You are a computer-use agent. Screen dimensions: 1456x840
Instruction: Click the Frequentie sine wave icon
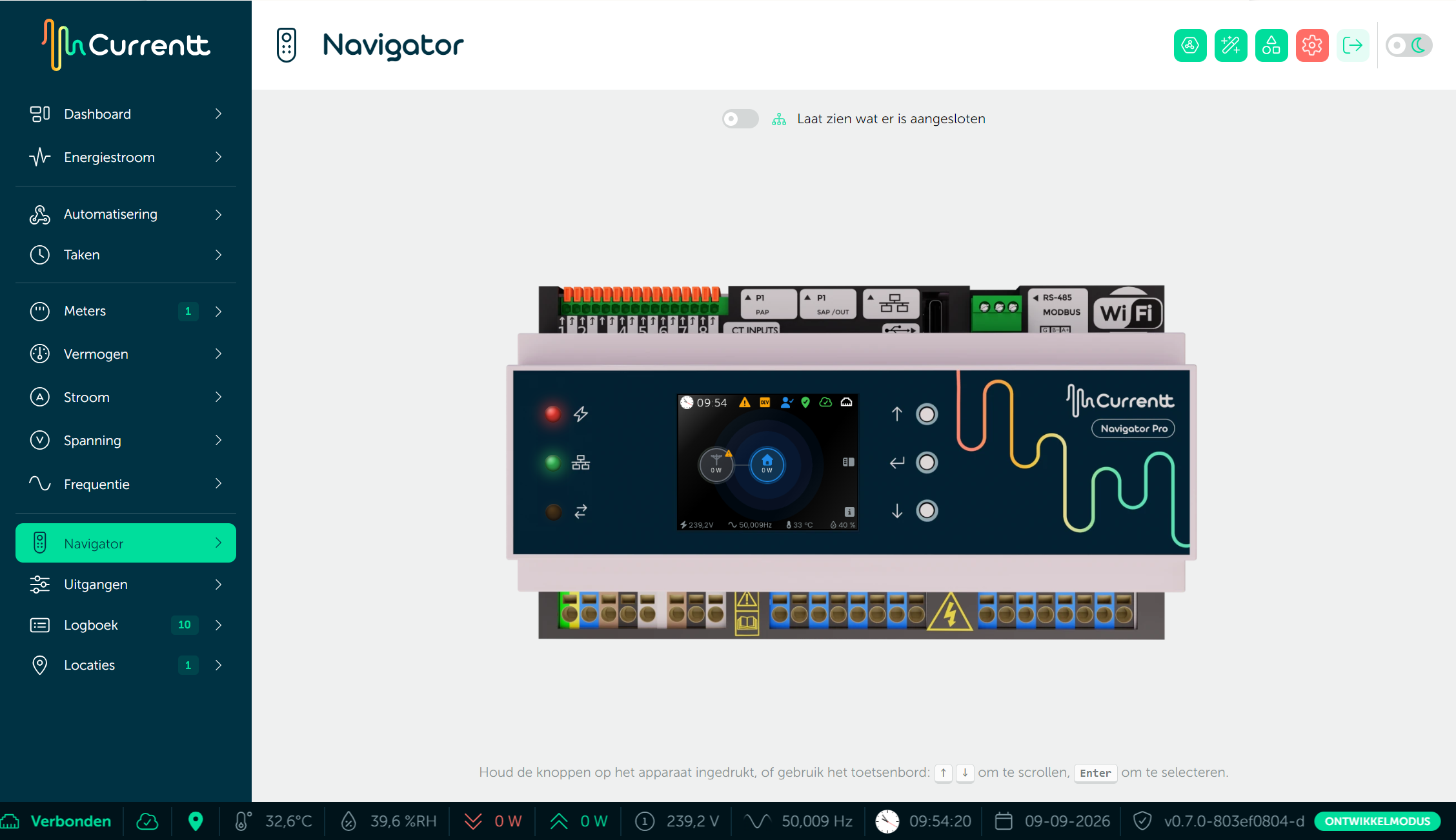(40, 483)
